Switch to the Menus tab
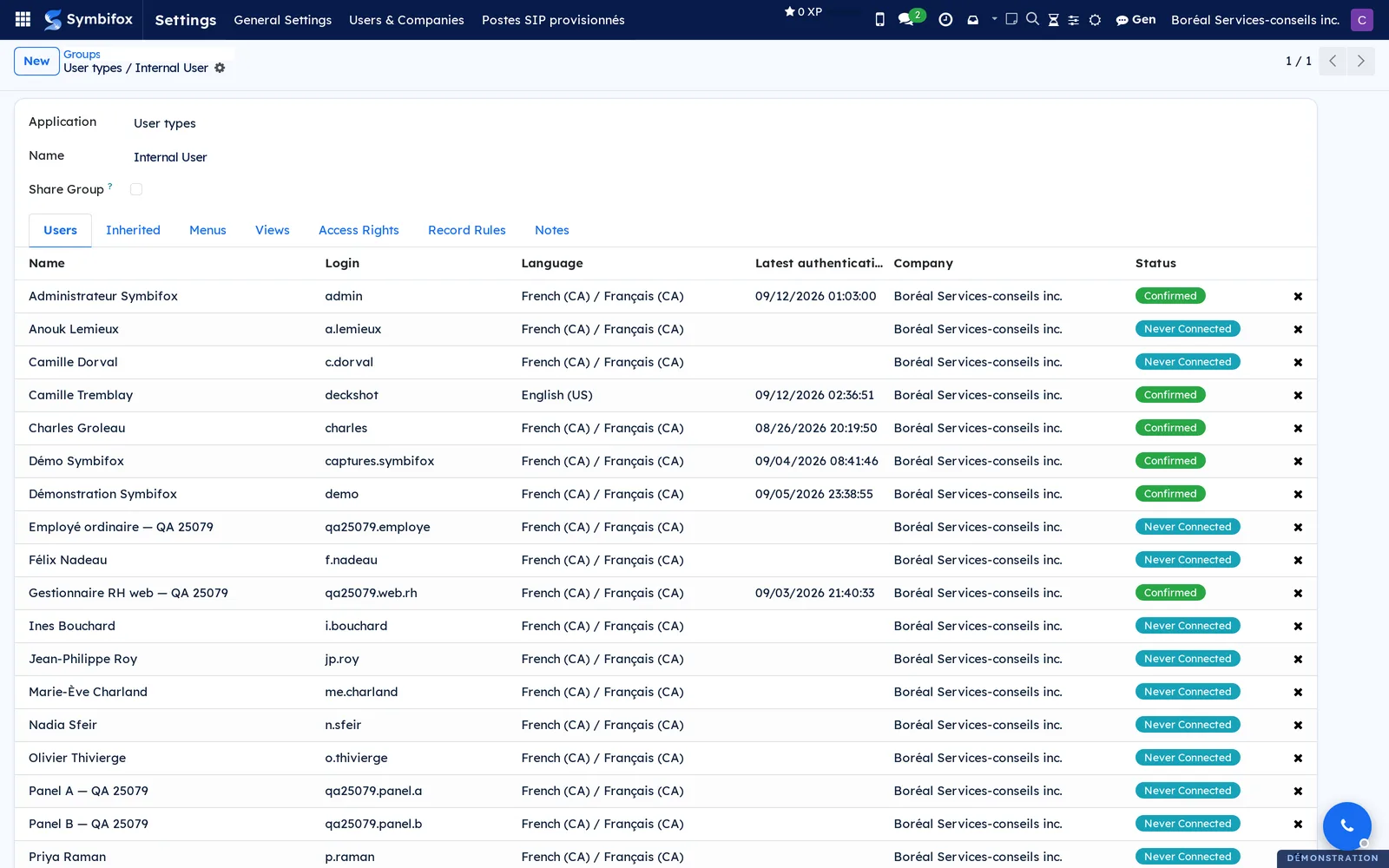 (207, 230)
